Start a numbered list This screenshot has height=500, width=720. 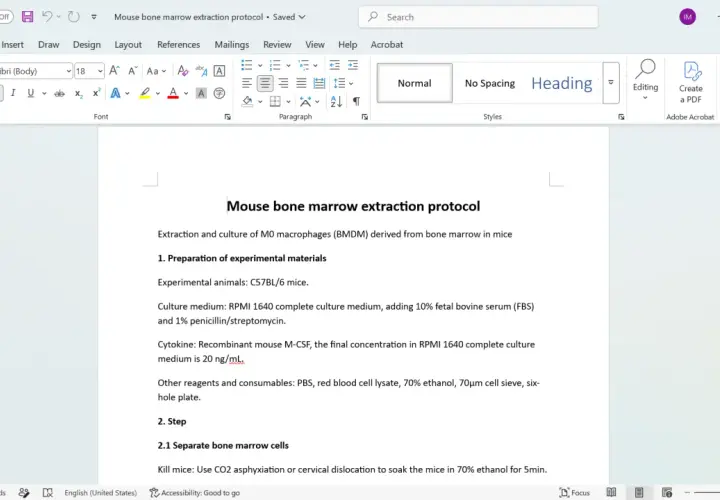click(x=275, y=65)
